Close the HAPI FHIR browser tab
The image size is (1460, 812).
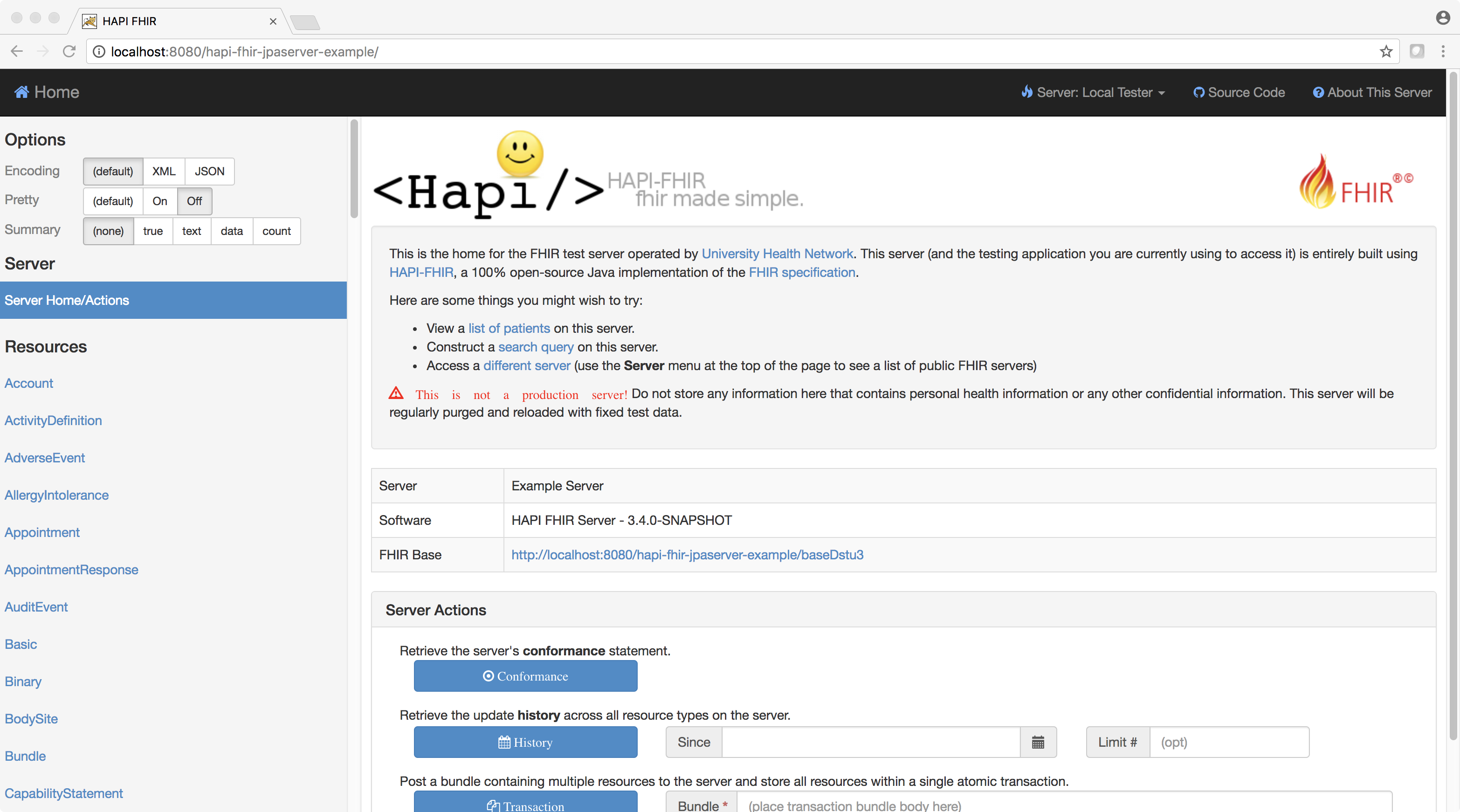[273, 21]
